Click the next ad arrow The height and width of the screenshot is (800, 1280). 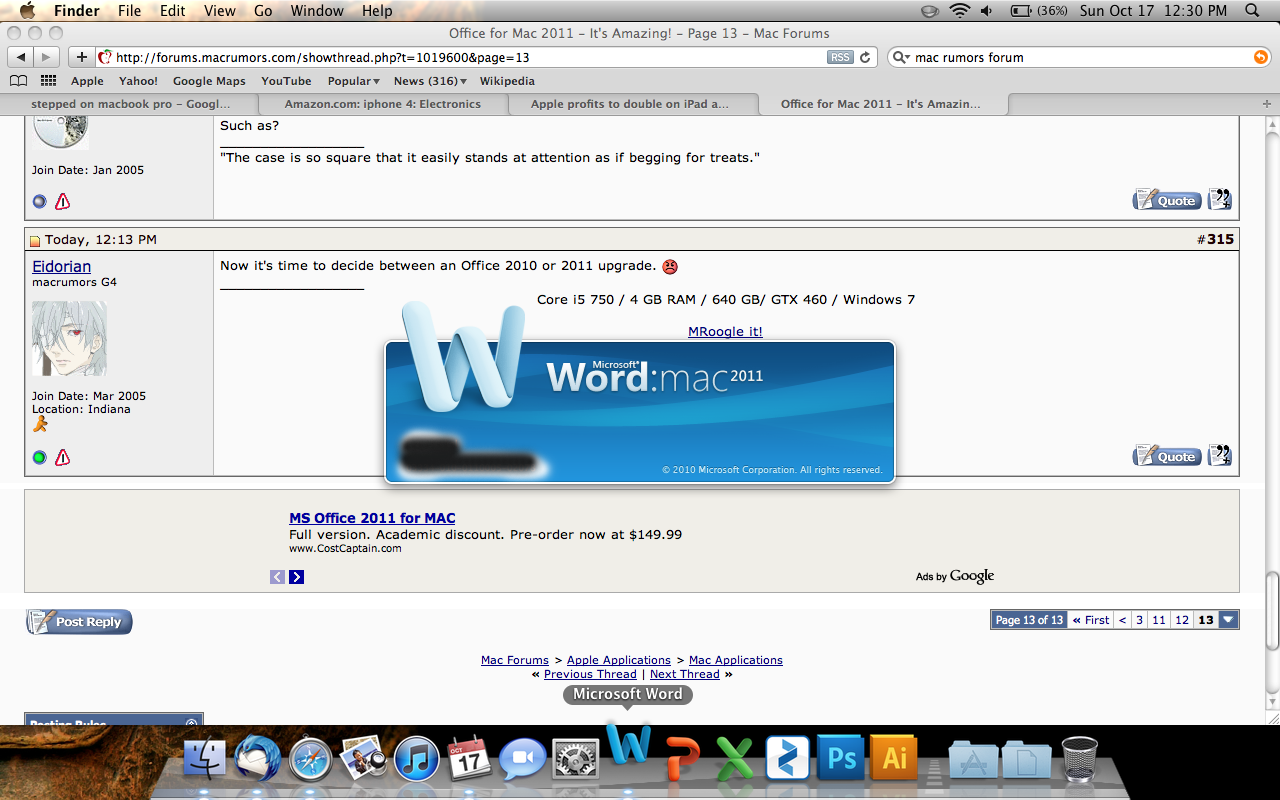click(x=296, y=576)
